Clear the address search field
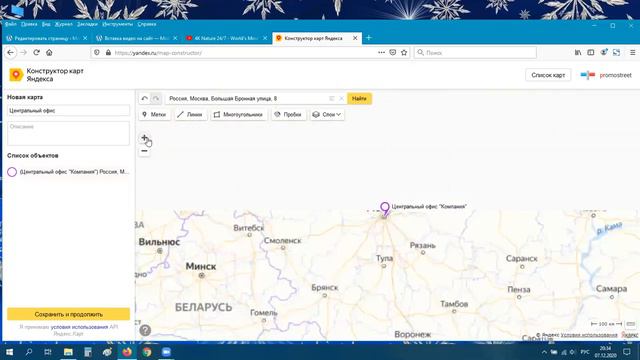 (341, 98)
